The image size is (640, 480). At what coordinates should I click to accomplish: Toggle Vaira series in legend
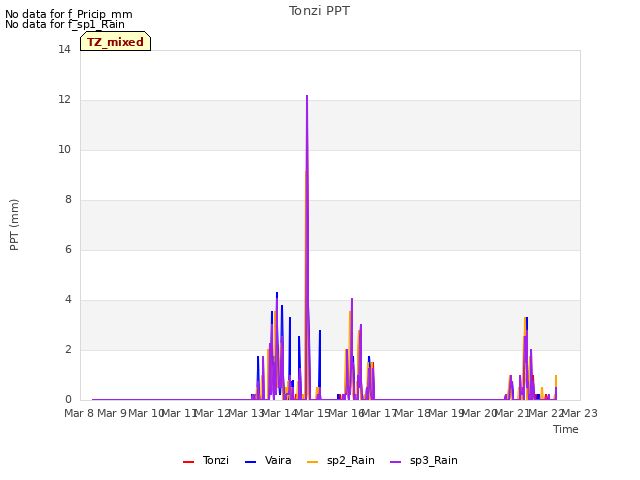tap(268, 461)
